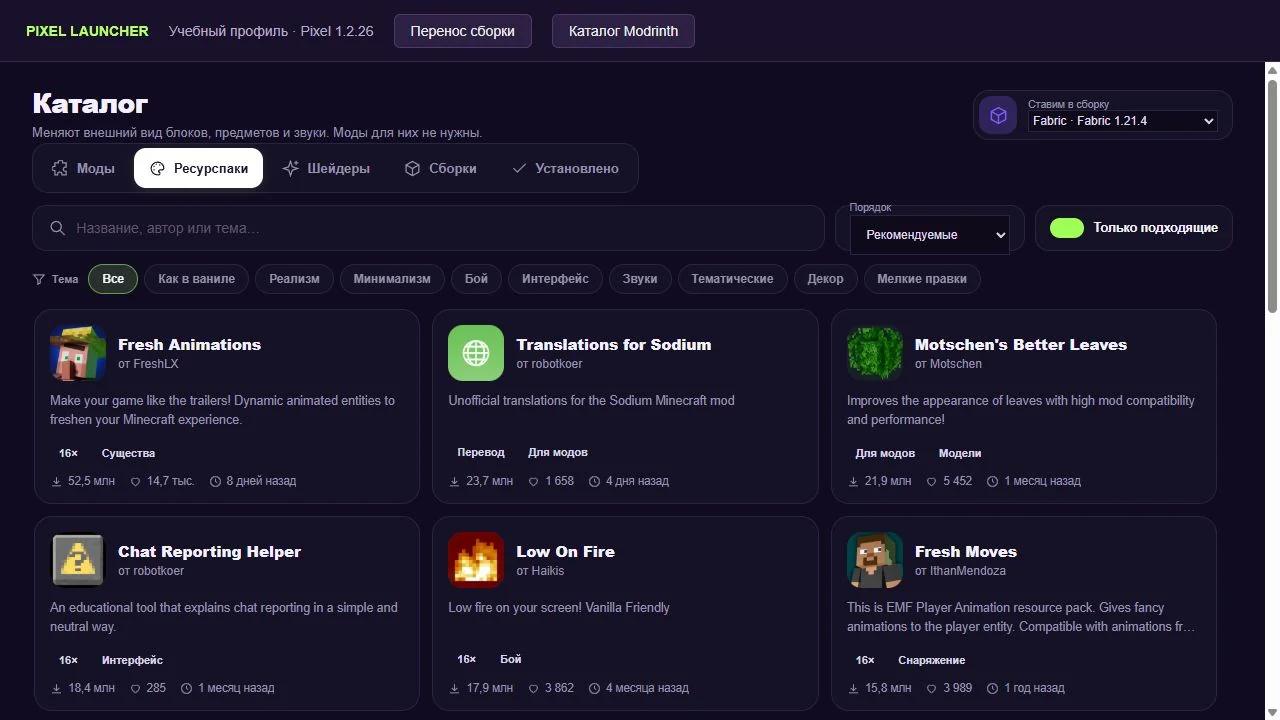Click the Translations for Sodium globe icon

coord(476,353)
